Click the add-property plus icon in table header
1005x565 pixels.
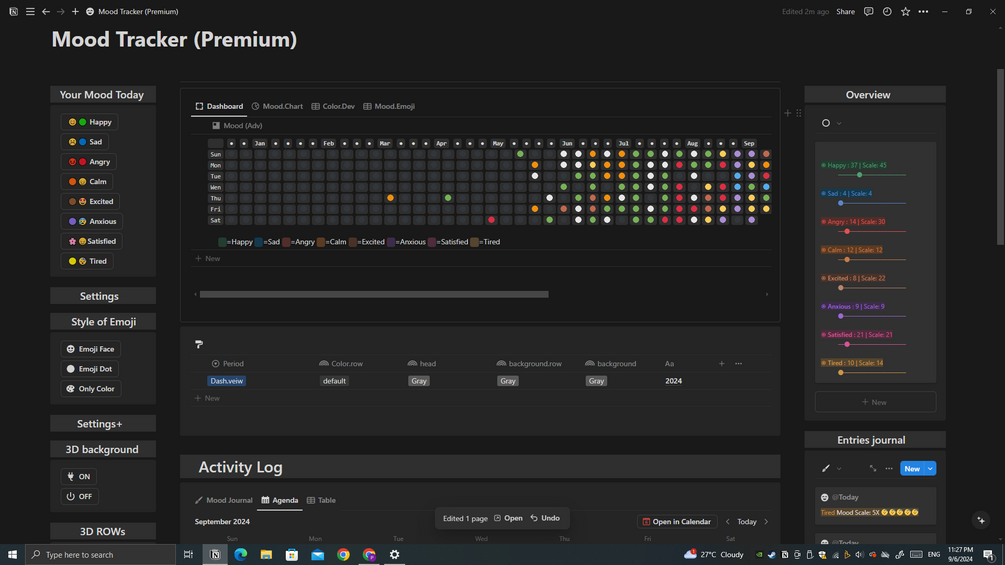pos(721,363)
